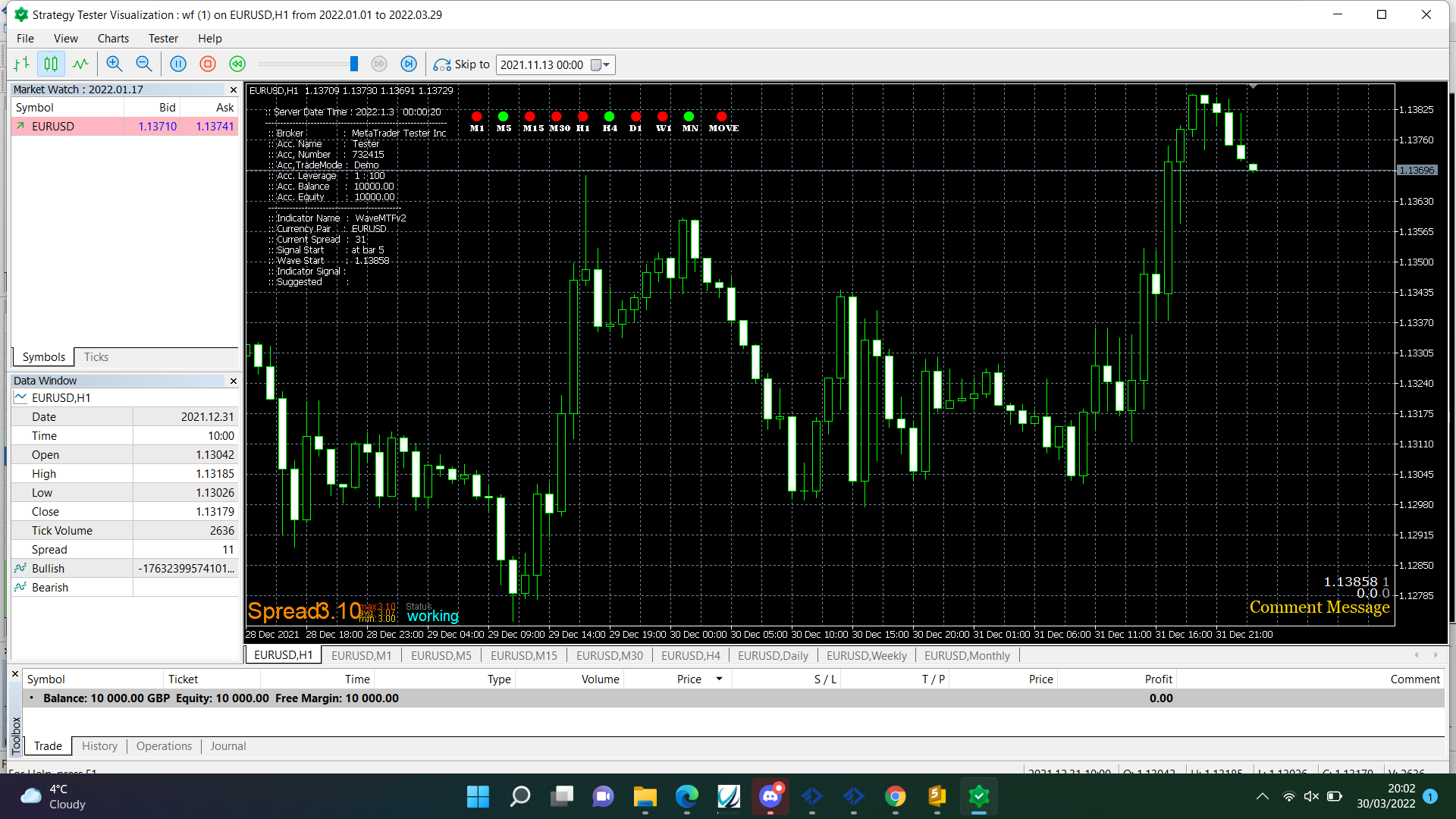1456x819 pixels.
Task: Open the EURUSD,H4 chart tab
Action: [x=691, y=655]
